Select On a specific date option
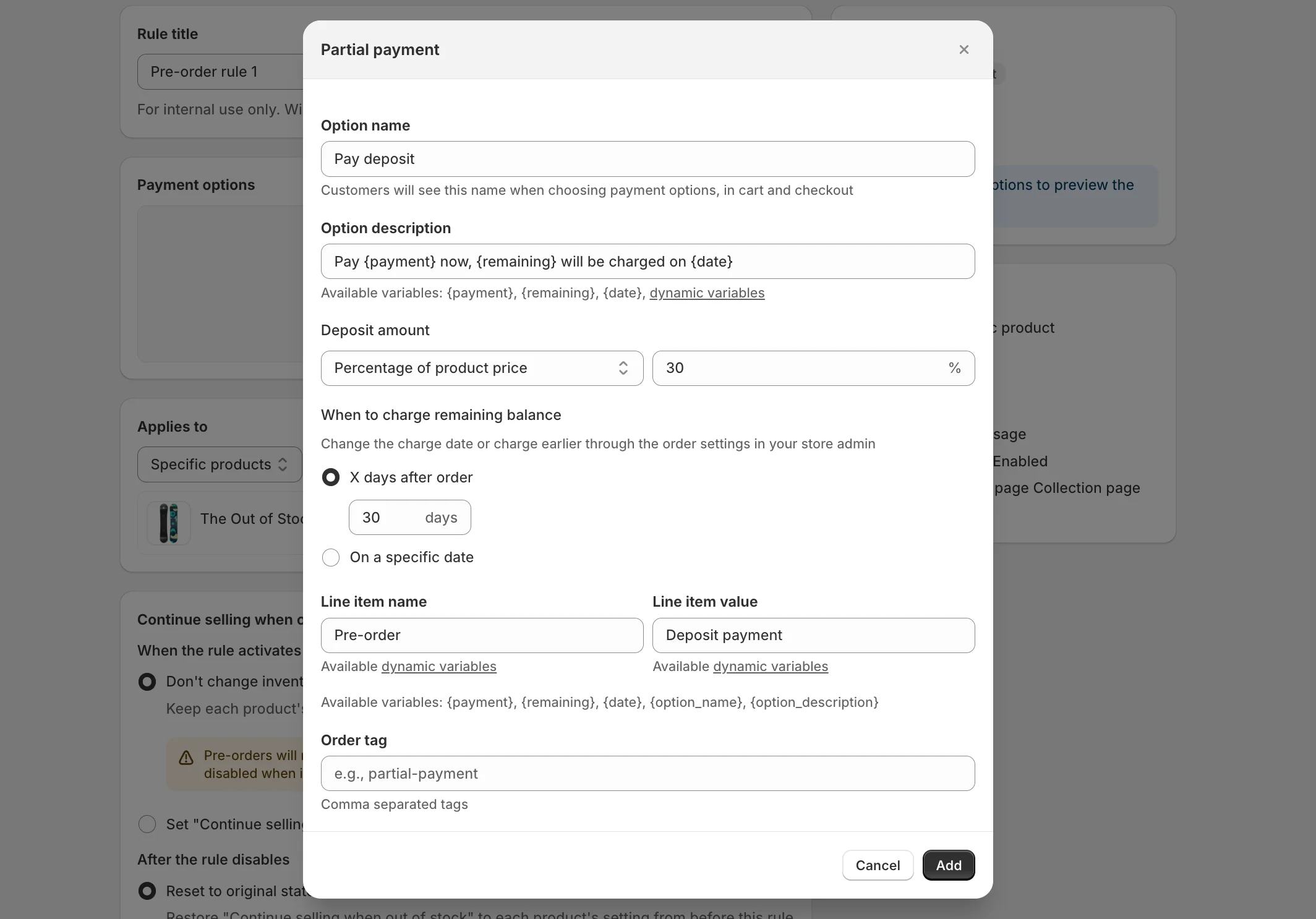Screen dimensions: 1316x919 point(331,557)
